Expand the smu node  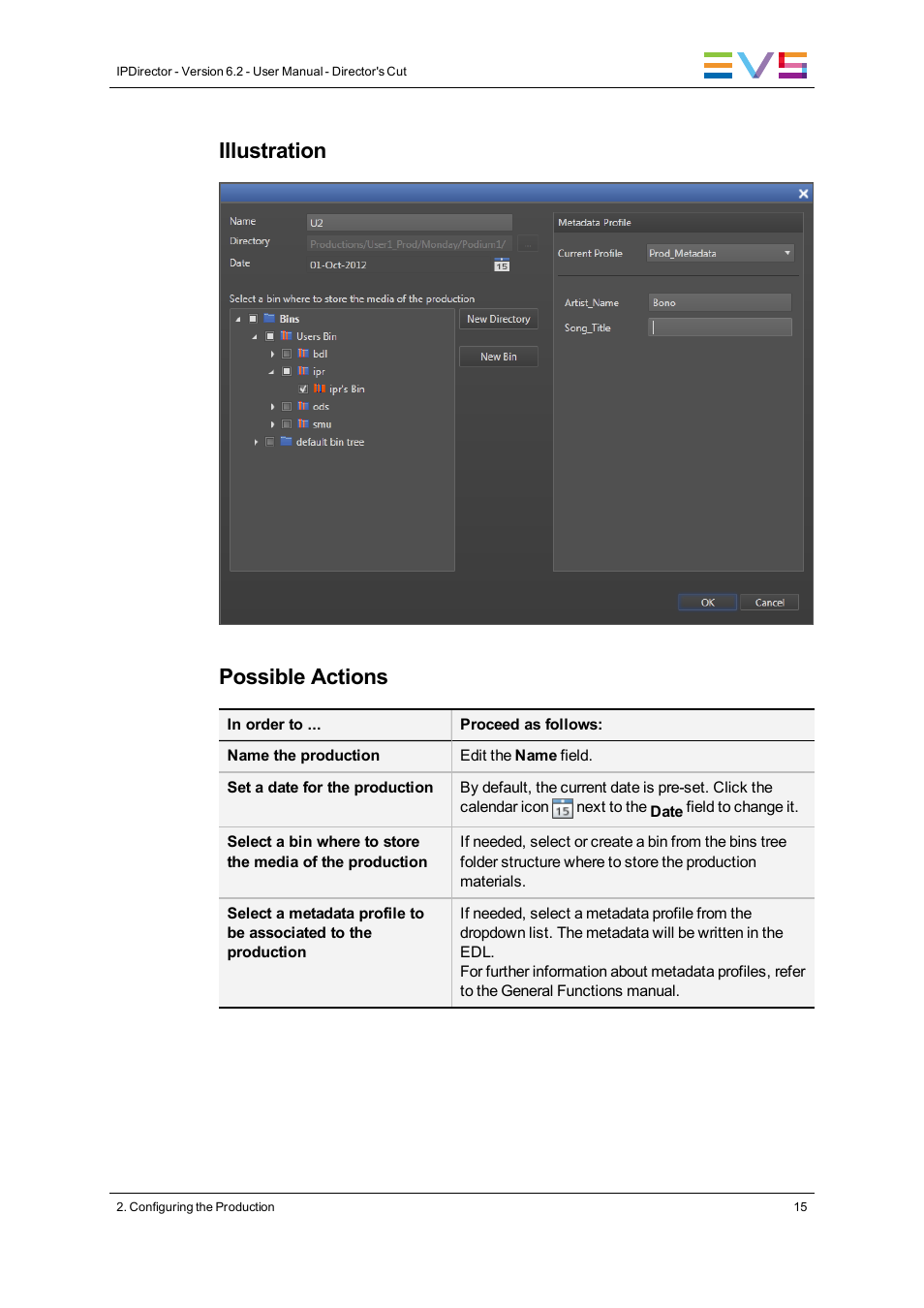click(x=272, y=423)
